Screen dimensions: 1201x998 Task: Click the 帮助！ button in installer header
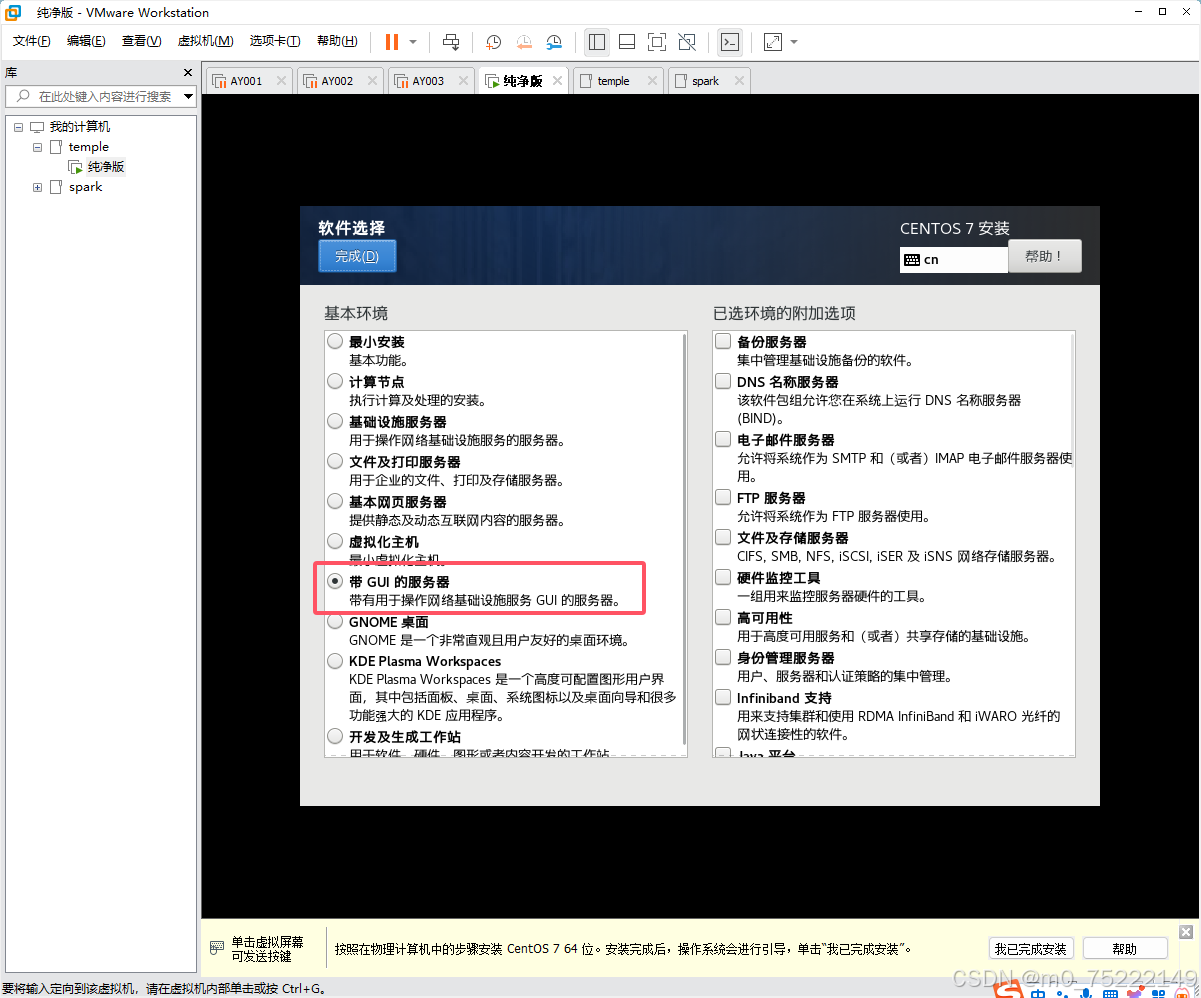pyautogui.click(x=1045, y=256)
